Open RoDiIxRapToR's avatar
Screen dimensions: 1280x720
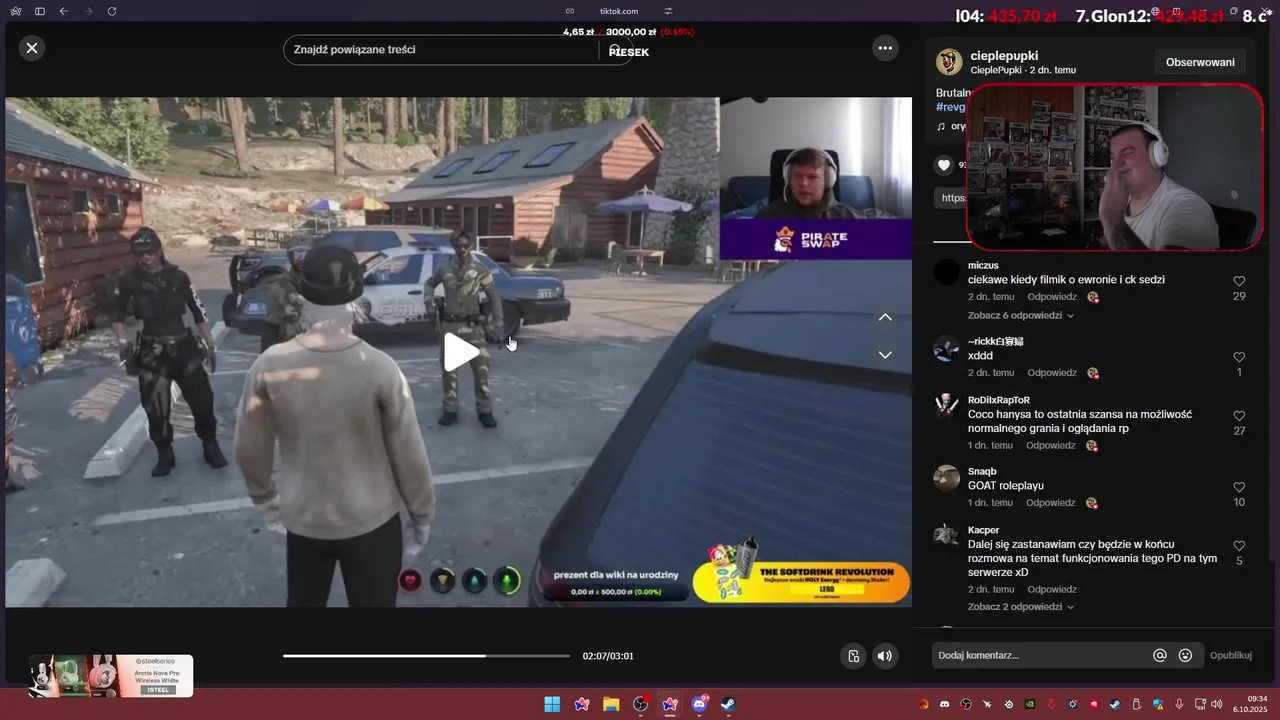[946, 406]
